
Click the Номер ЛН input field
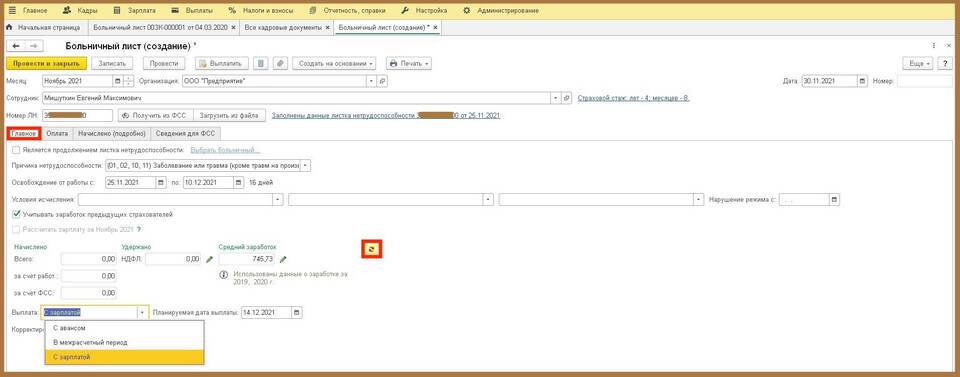point(78,115)
